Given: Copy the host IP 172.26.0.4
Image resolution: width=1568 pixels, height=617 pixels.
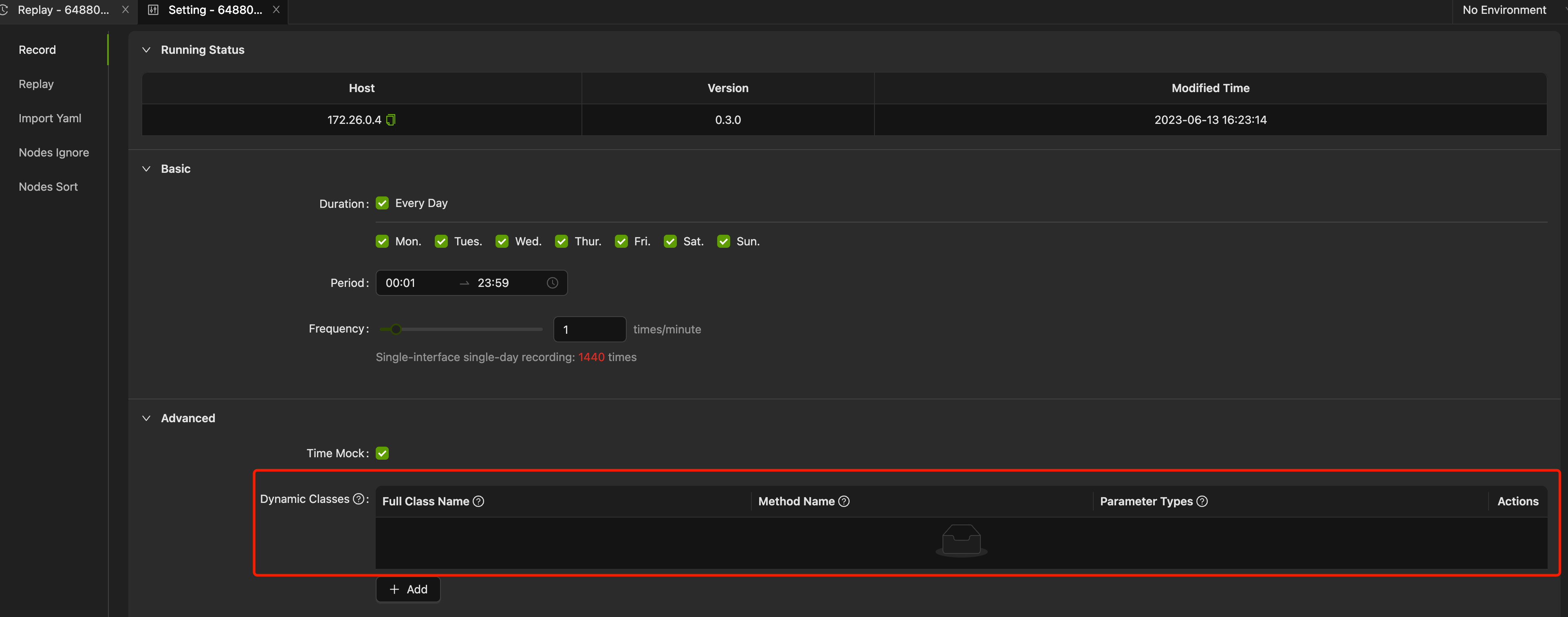Looking at the screenshot, I should 391,120.
